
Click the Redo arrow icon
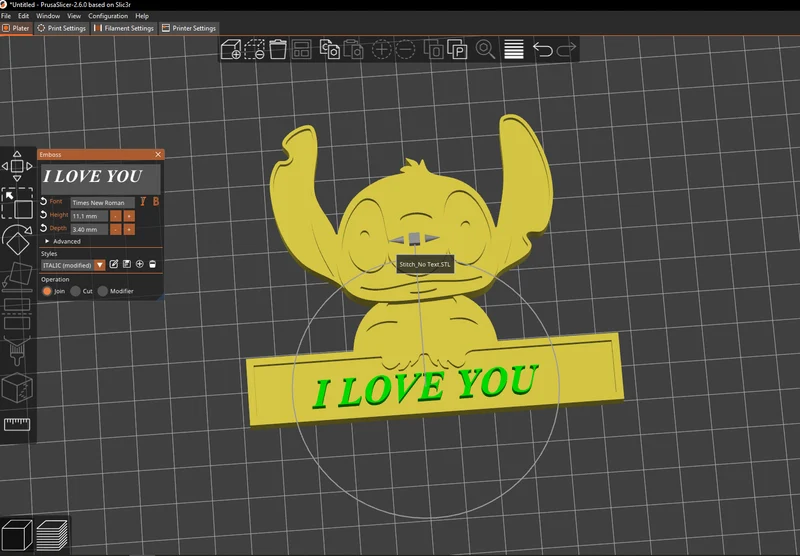tap(566, 49)
